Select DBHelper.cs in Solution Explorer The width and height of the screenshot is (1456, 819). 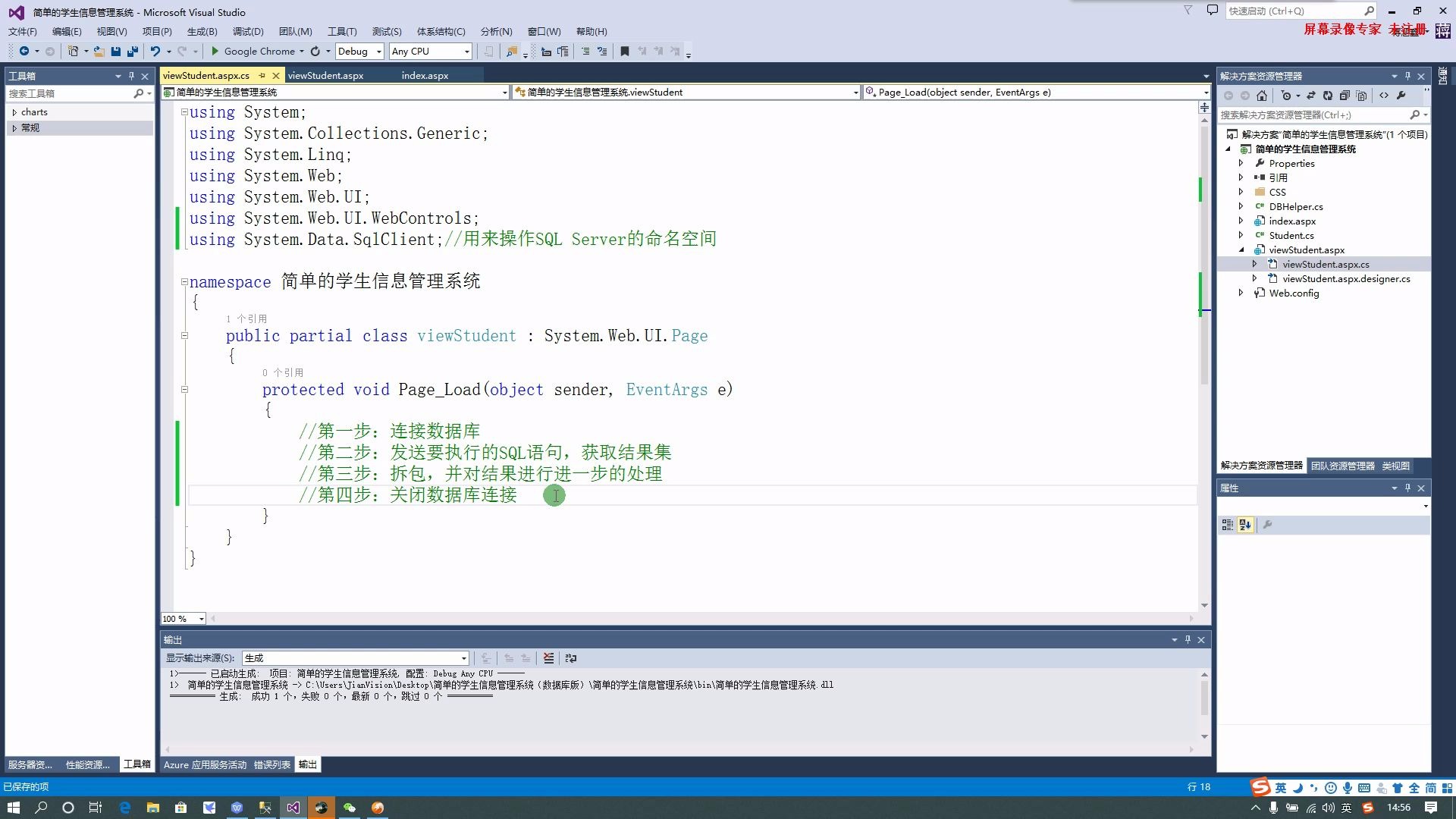[x=1296, y=206]
